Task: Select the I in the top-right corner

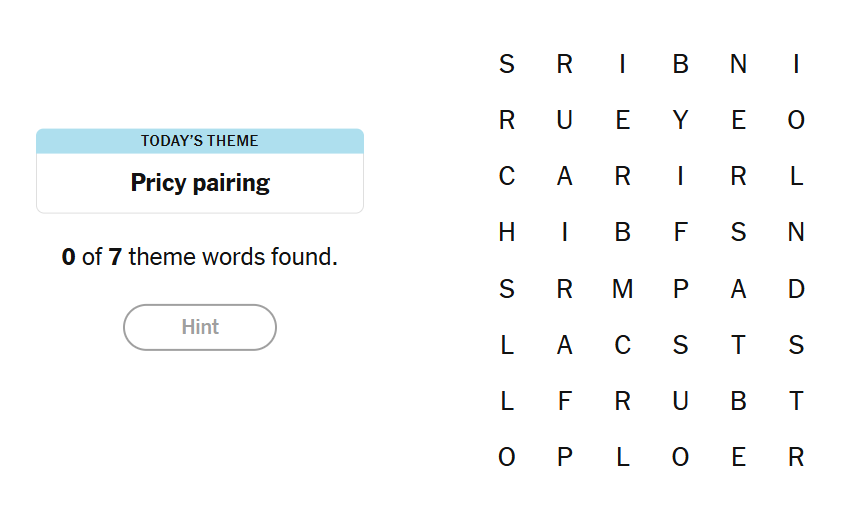Action: click(796, 65)
